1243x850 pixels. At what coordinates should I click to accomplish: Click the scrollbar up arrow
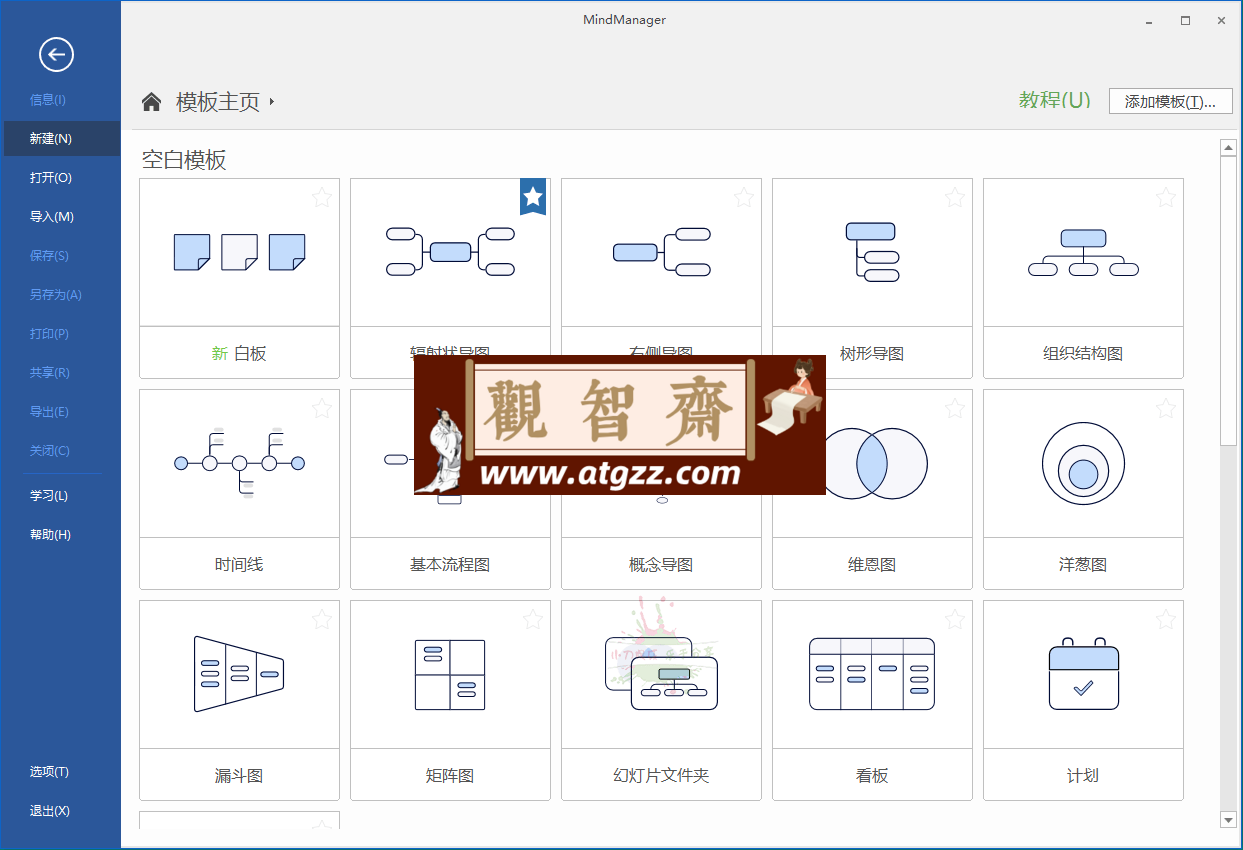[x=1229, y=148]
